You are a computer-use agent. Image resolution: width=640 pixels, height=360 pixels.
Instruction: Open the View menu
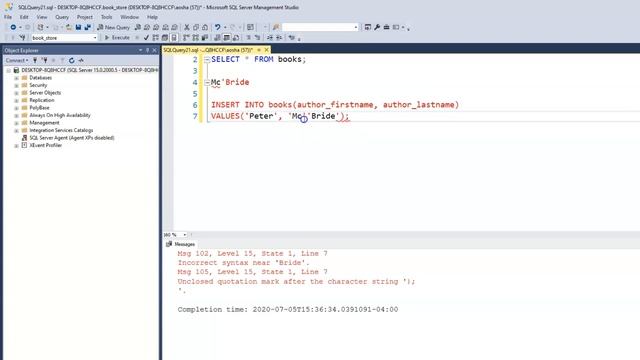click(x=42, y=17)
